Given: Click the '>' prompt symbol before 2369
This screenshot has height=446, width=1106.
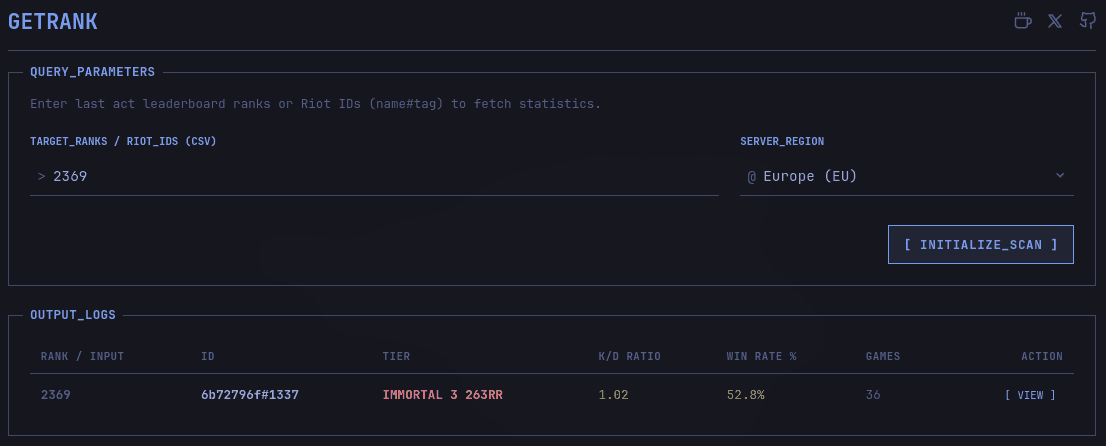Looking at the screenshot, I should [x=41, y=176].
